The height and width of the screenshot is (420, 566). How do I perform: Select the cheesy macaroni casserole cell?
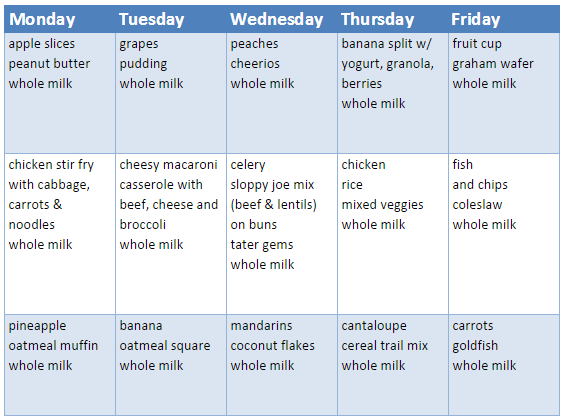(x=171, y=234)
